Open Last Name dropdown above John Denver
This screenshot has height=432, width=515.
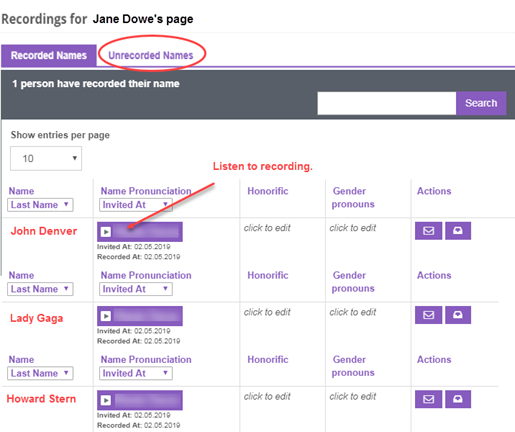pos(40,205)
